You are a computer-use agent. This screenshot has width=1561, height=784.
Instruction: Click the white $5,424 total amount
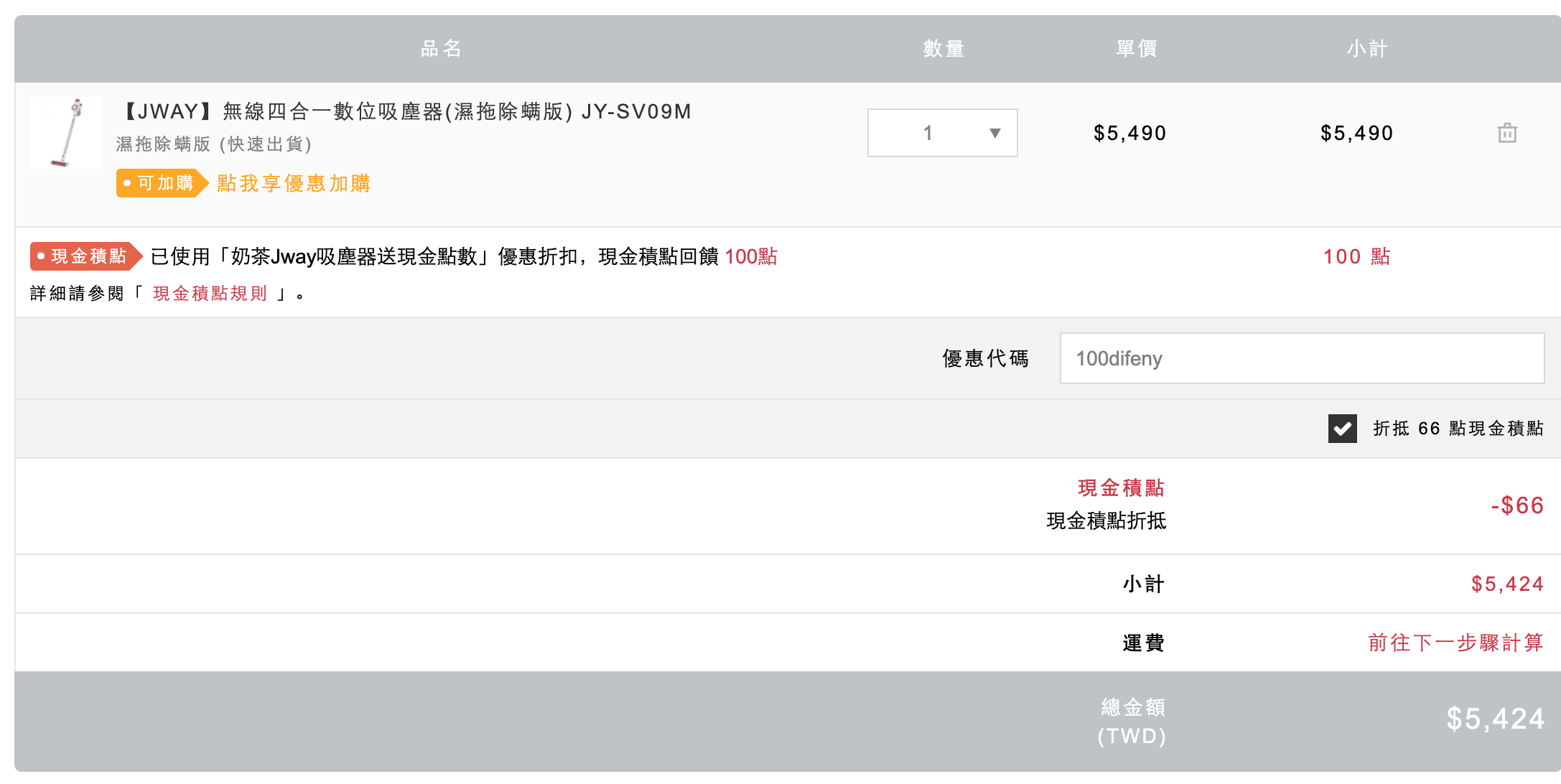coord(1496,719)
